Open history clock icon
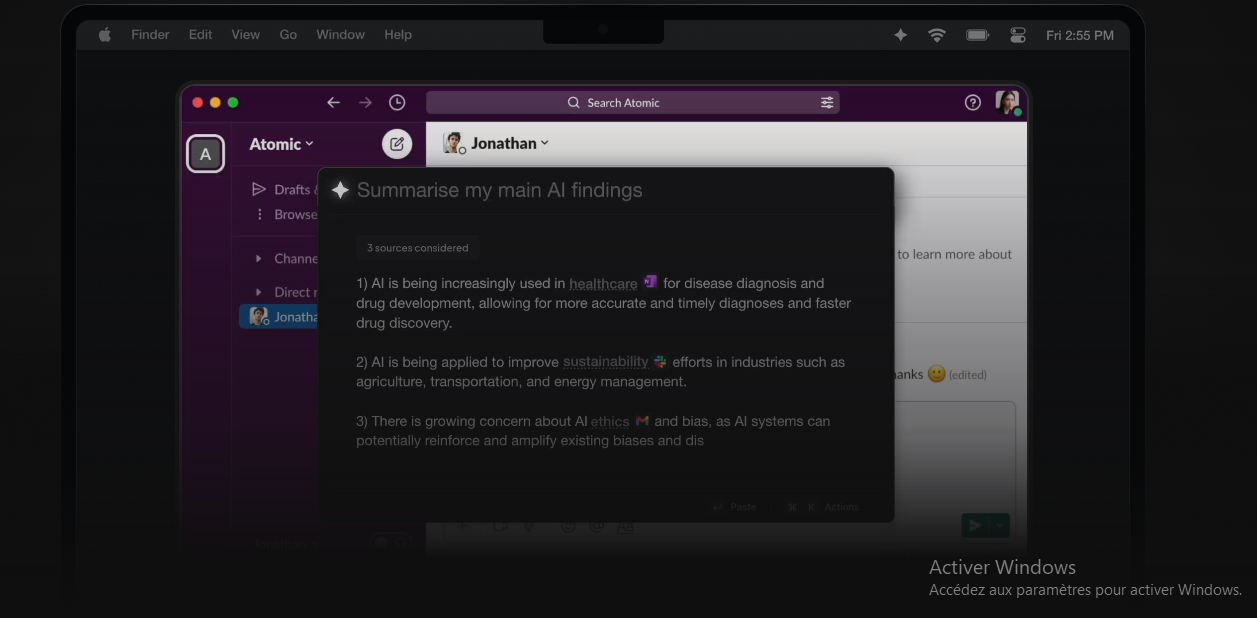Viewport: 1257px width, 618px height. coord(397,102)
